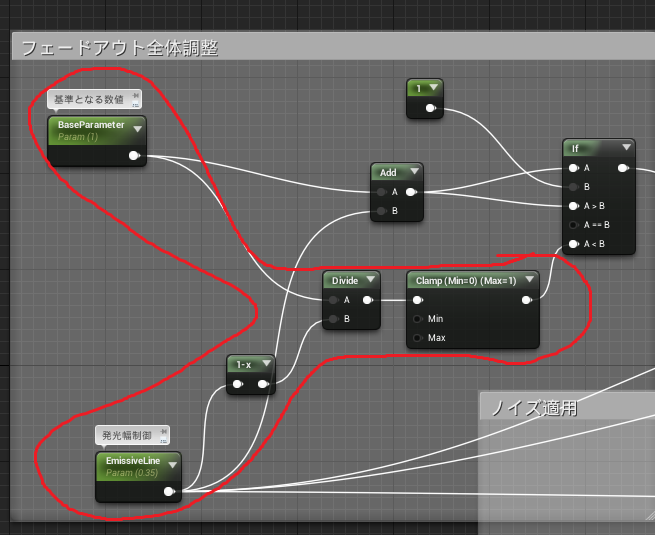Select the EmissiveLine node title
655x535 pixels.
[133, 461]
